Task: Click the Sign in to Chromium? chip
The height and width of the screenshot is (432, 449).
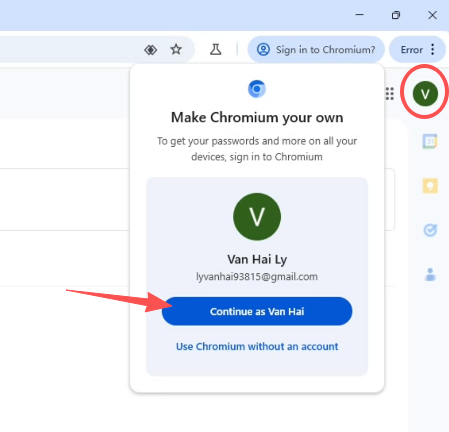Action: (x=316, y=50)
